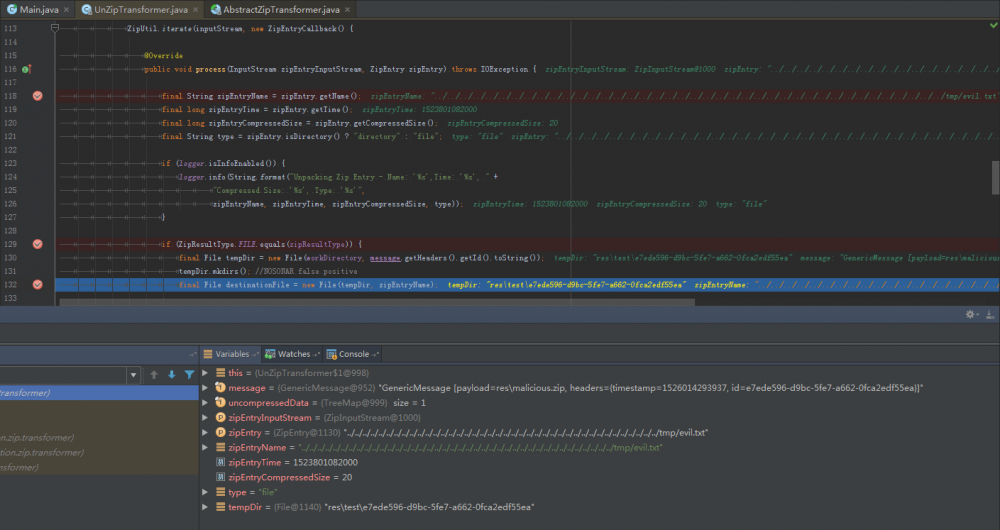Expand the tempDir variable node
The width and height of the screenshot is (1000, 530).
pyautogui.click(x=206, y=507)
